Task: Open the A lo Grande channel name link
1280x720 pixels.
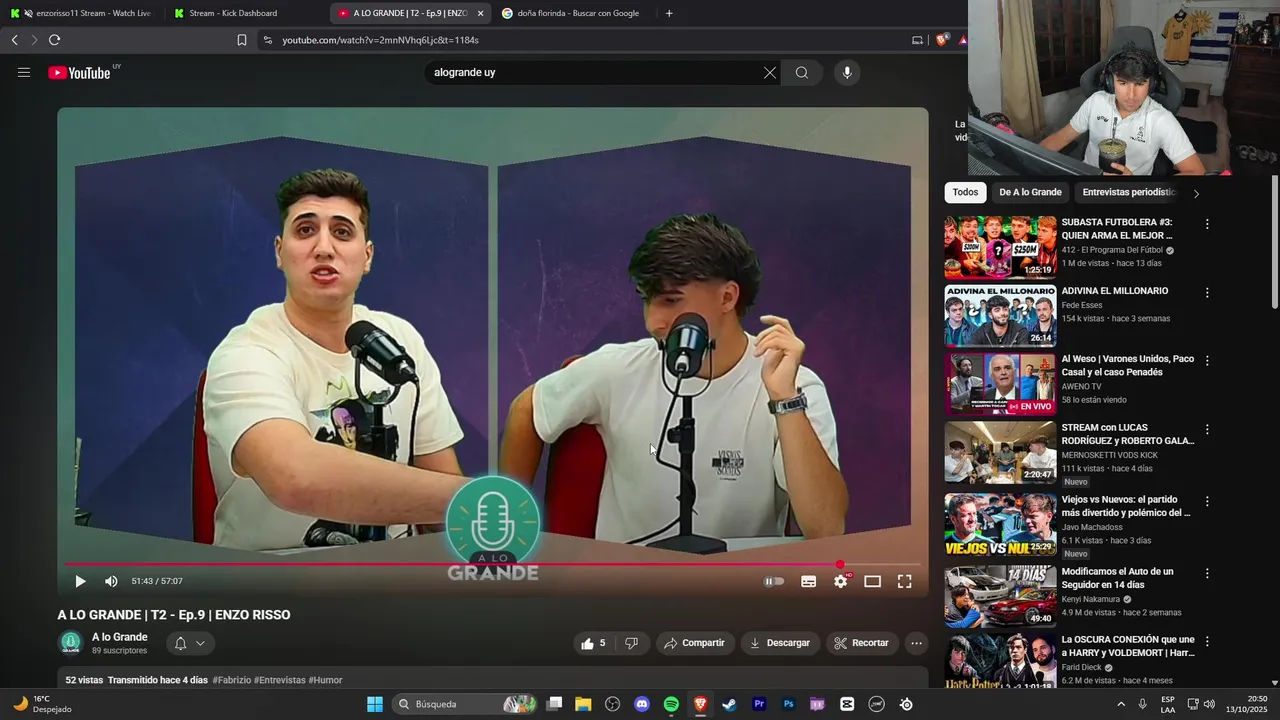Action: pyautogui.click(x=120, y=637)
